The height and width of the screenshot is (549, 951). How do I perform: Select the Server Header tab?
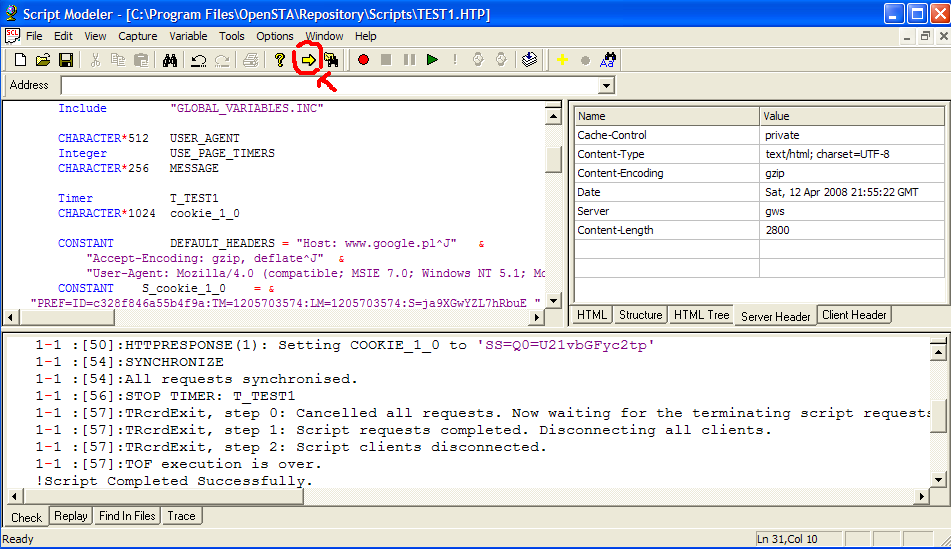coord(775,316)
